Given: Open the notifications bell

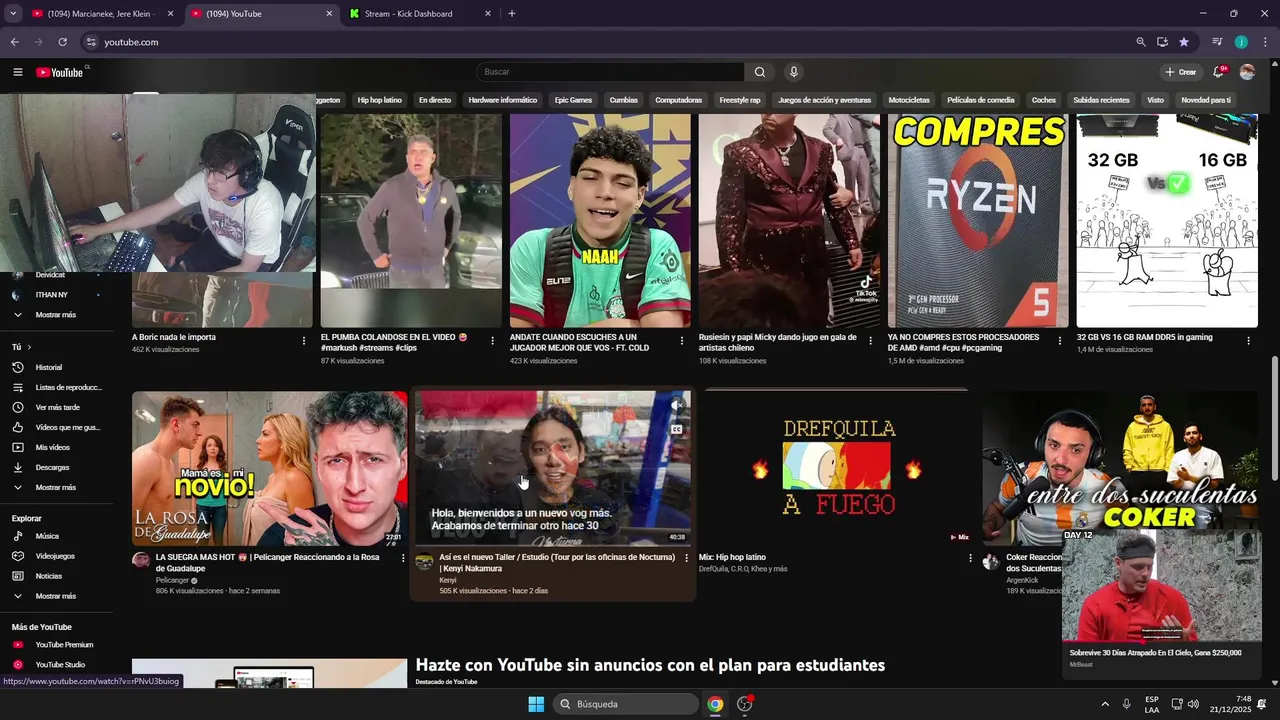Looking at the screenshot, I should point(1218,72).
